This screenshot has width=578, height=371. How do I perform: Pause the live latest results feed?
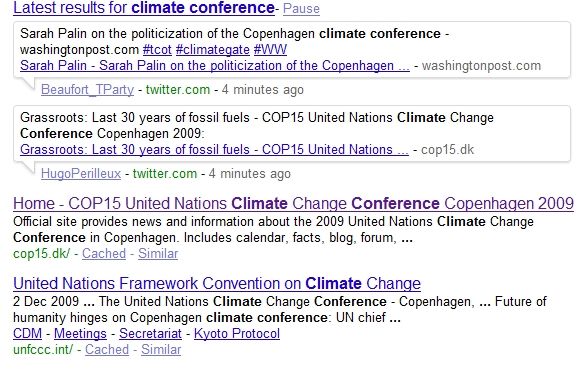pyautogui.click(x=301, y=8)
